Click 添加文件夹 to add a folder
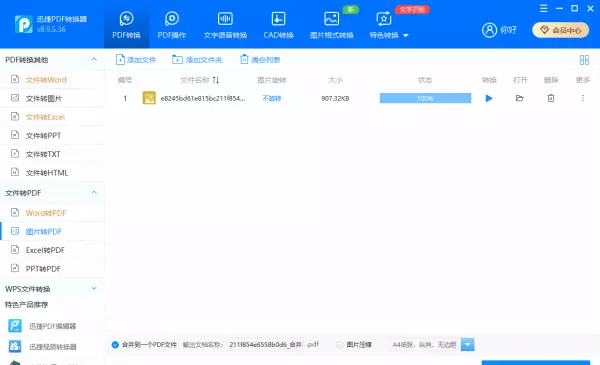 point(197,60)
